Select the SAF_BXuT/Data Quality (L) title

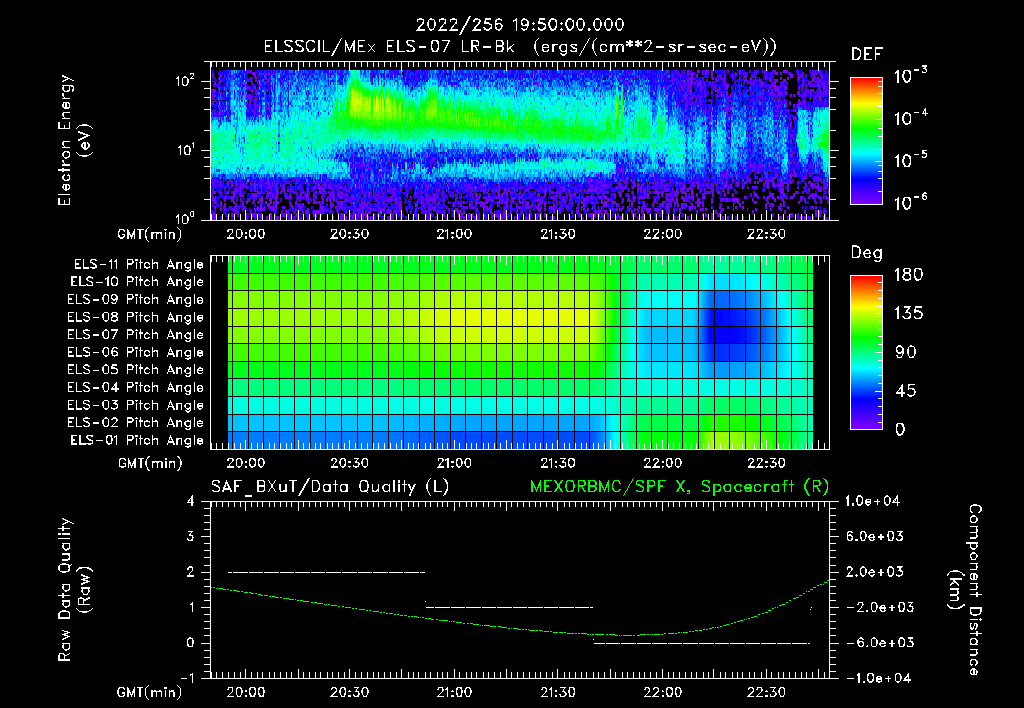click(330, 487)
